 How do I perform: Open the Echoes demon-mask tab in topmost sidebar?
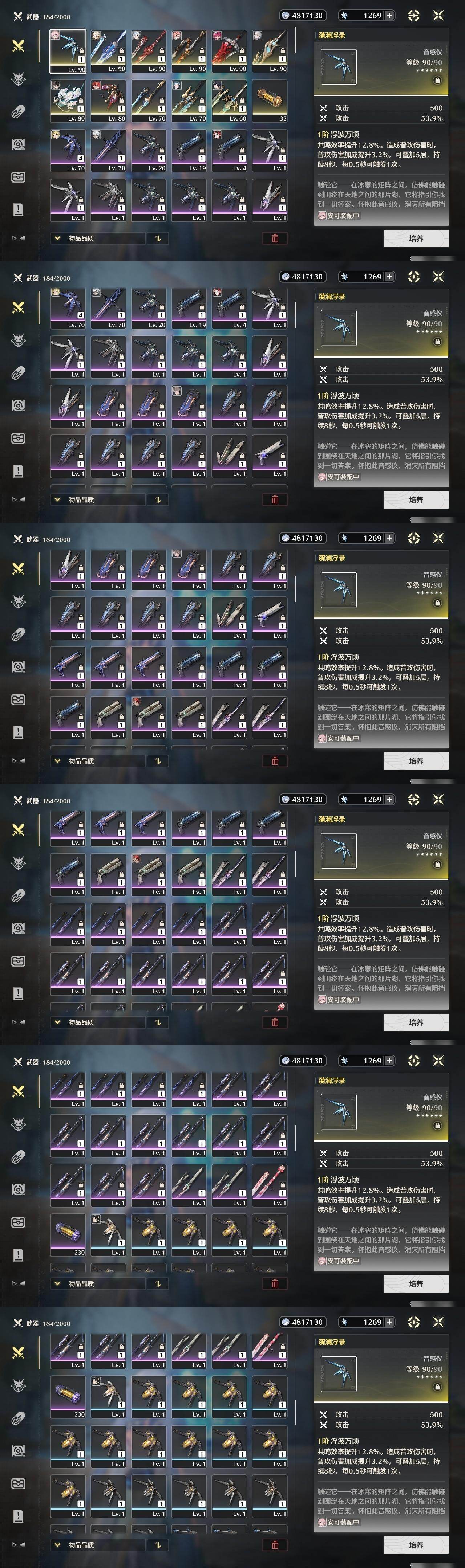[x=18, y=78]
